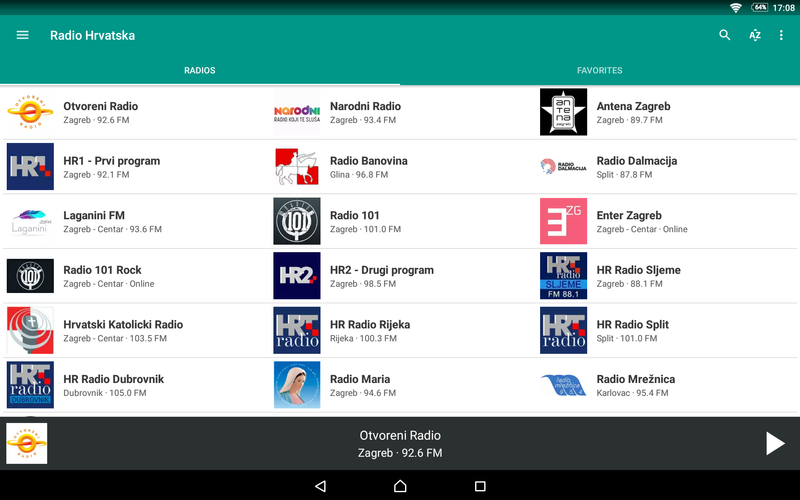This screenshot has height=500, width=800.
Task: Select HR1 - Prvi program title
Action: point(112,161)
